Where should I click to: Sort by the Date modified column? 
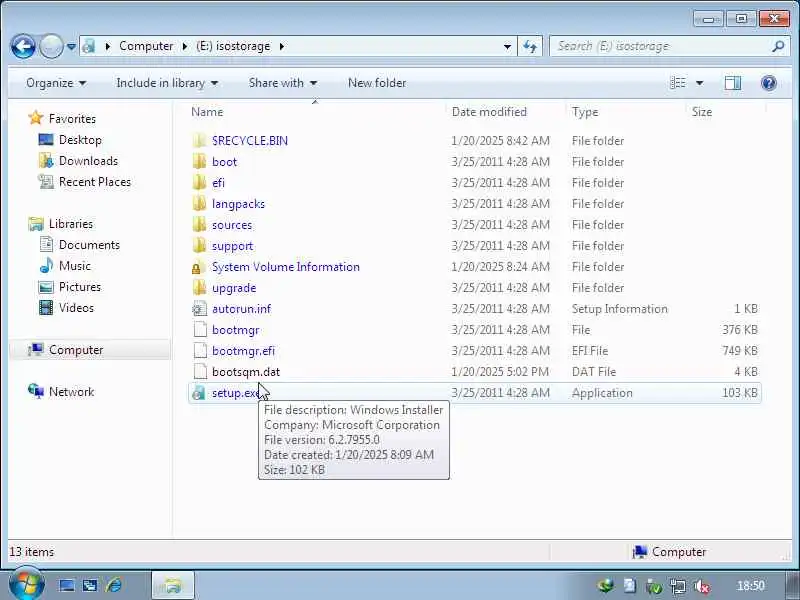click(x=489, y=112)
